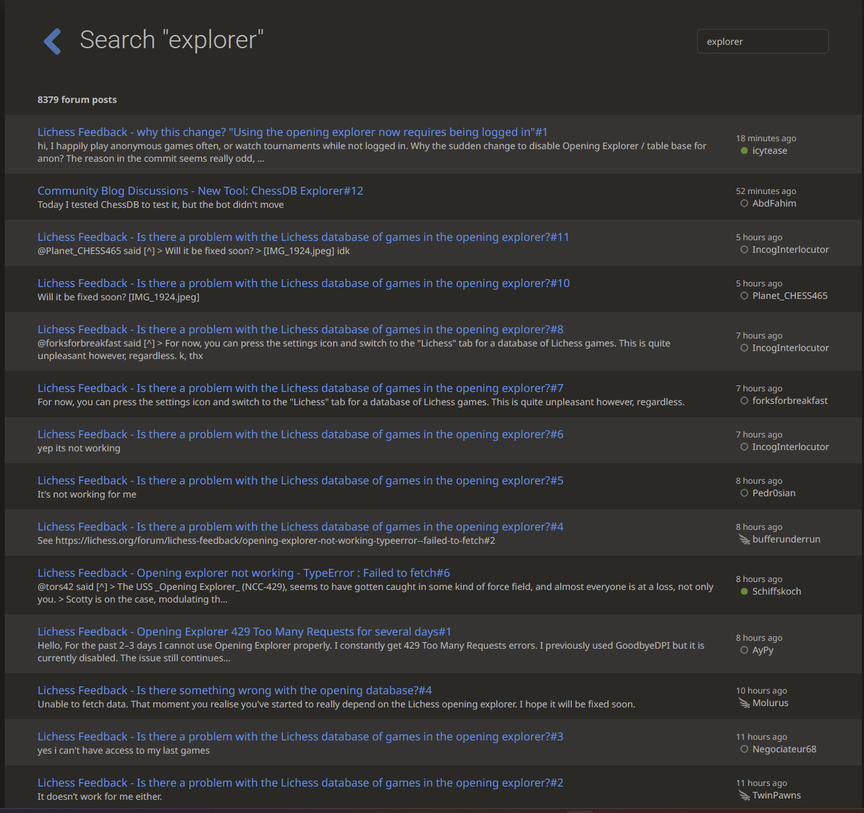The image size is (864, 813).
Task: Click the search field containing "explorer"
Action: [763, 41]
